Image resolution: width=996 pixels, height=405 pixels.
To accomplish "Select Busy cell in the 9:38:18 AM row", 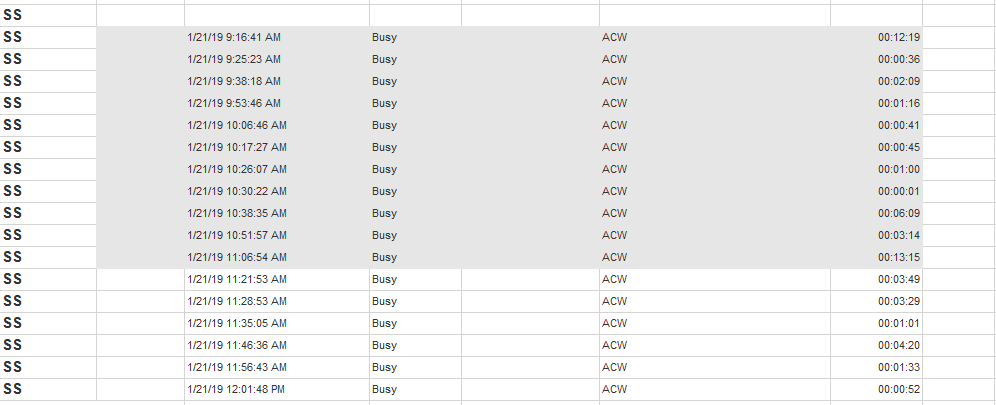I will [x=415, y=81].
